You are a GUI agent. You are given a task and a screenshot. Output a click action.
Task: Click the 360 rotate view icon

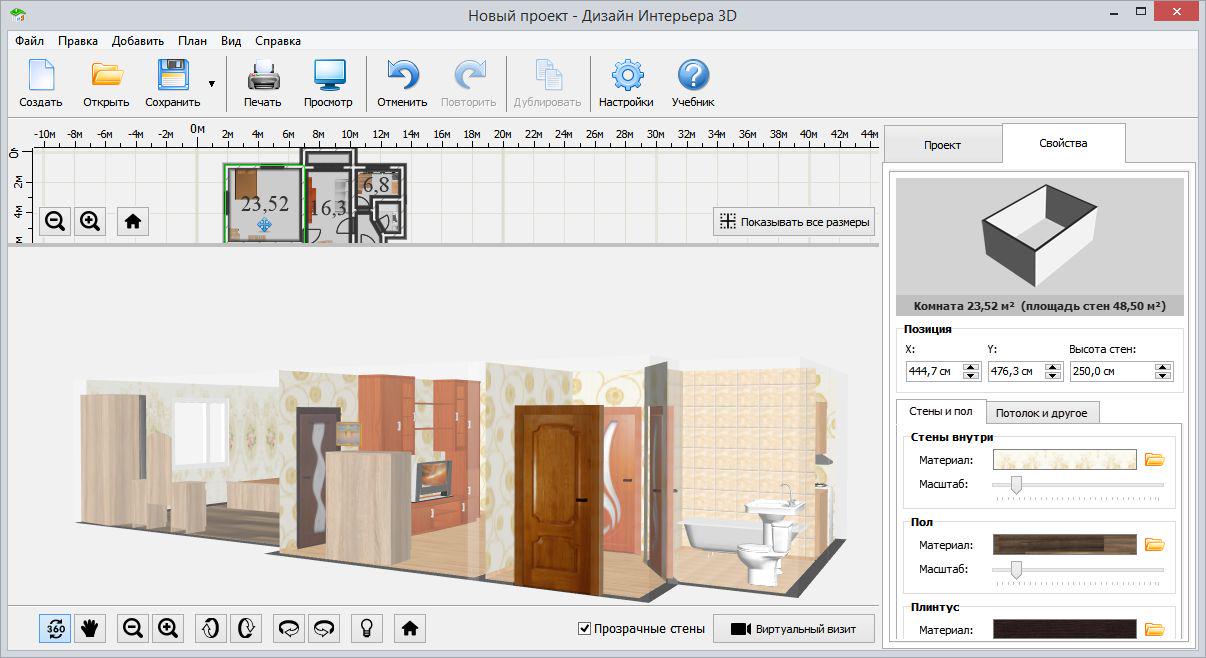point(55,628)
